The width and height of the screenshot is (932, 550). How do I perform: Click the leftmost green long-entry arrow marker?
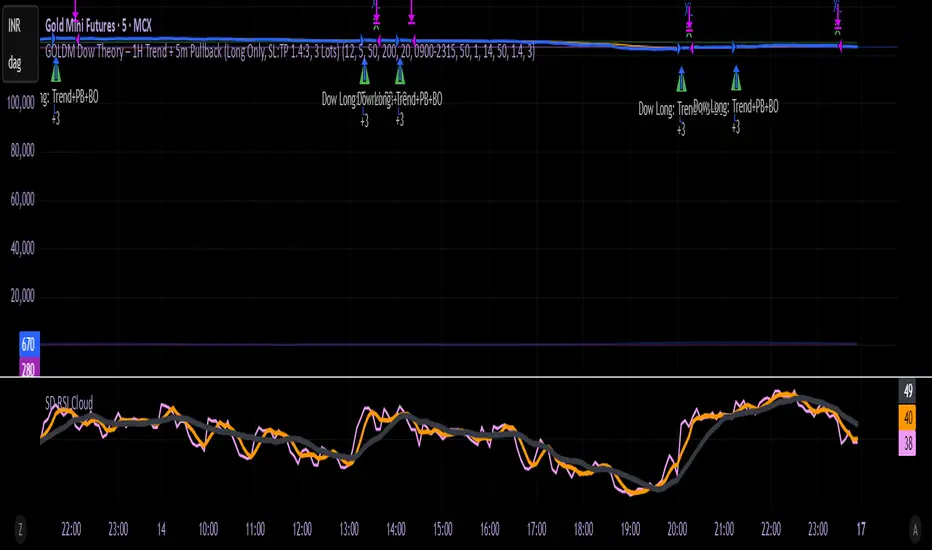[x=56, y=71]
